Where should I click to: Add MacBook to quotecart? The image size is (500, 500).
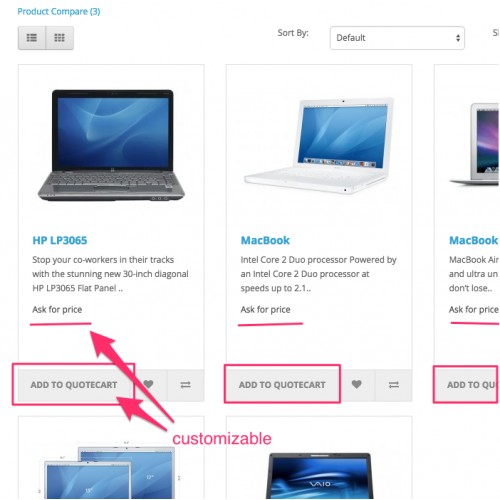pyautogui.click(x=282, y=385)
